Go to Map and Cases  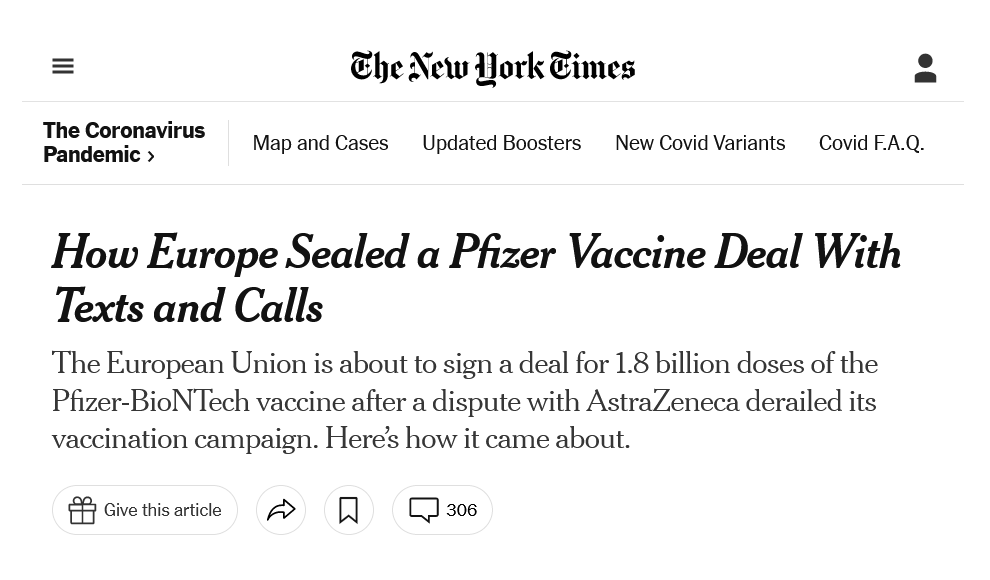[320, 143]
